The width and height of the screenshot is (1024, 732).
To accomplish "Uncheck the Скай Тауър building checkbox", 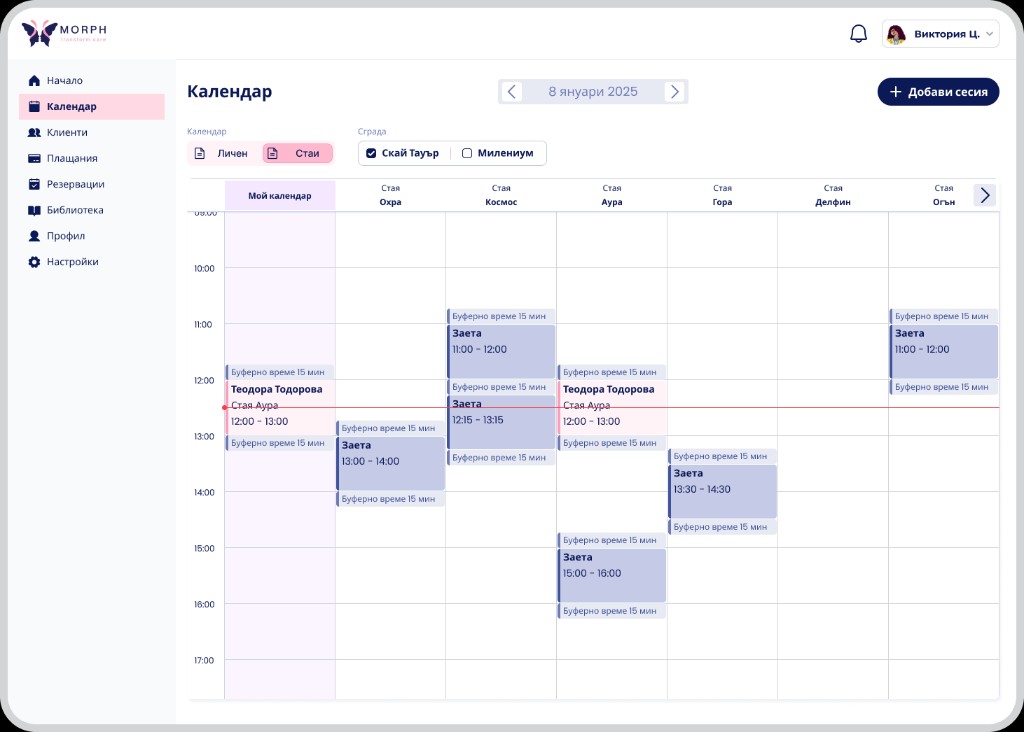I will point(371,153).
